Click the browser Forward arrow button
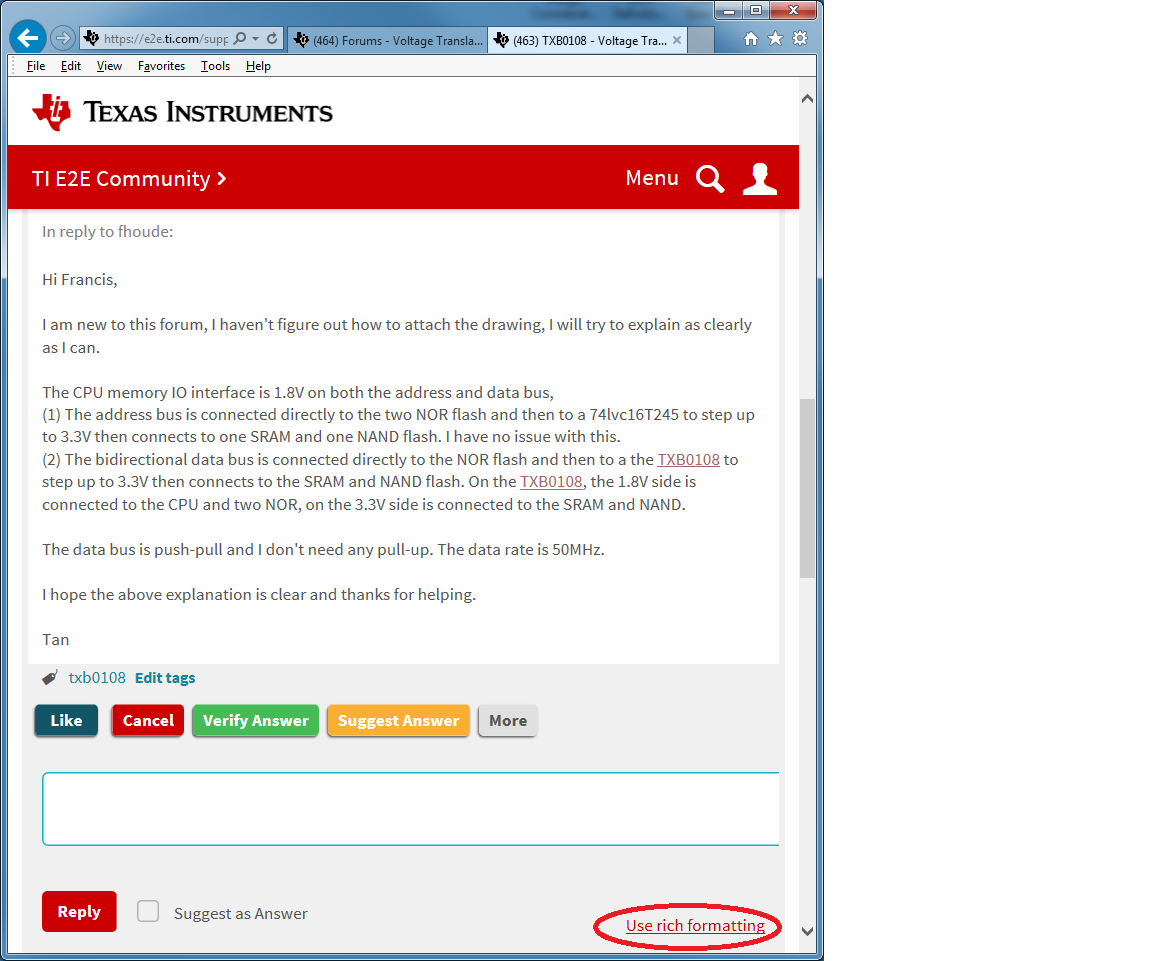 tap(63, 37)
